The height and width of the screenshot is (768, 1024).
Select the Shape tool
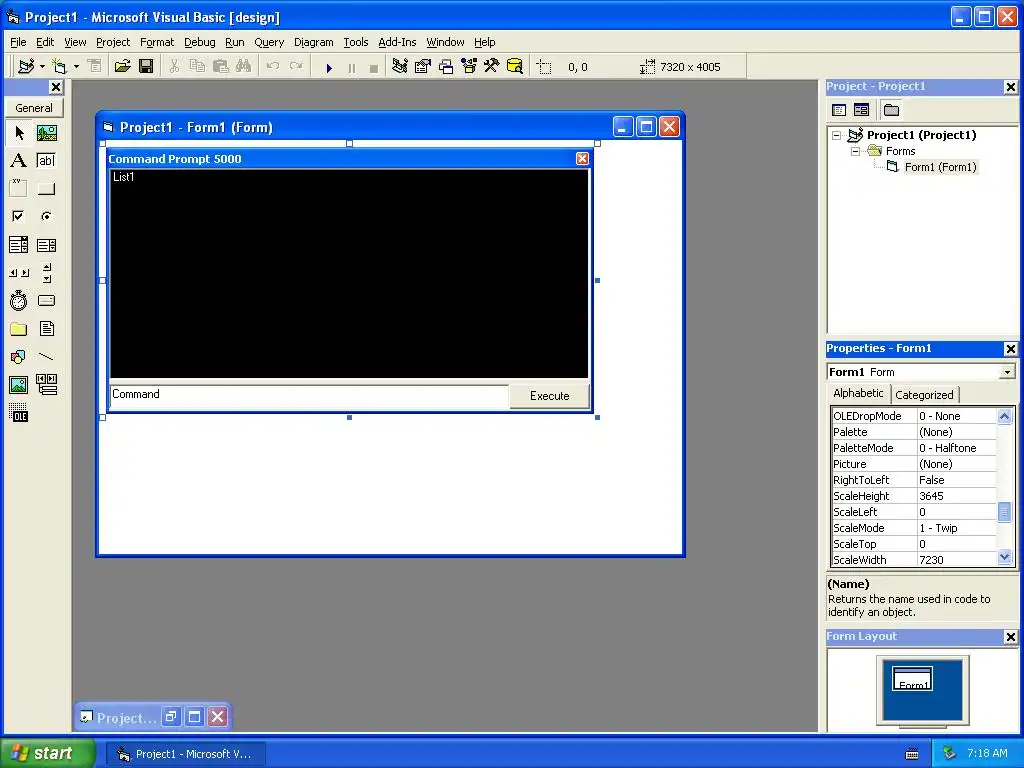(19, 357)
